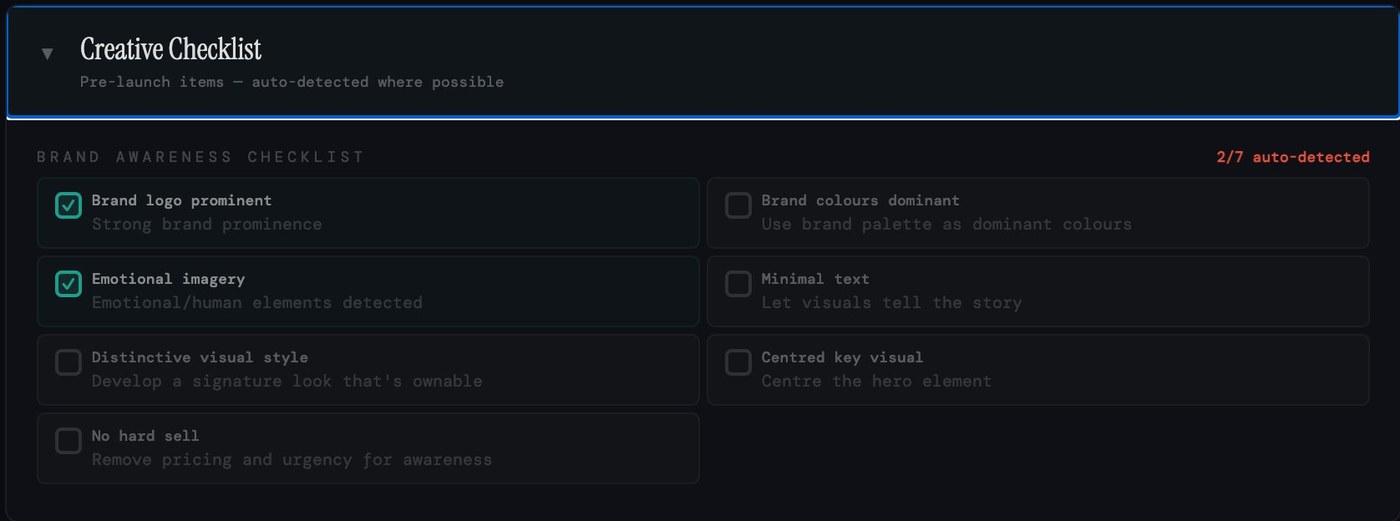1400x521 pixels.
Task: Mark the Minimal text checkbox
Action: pos(738,284)
